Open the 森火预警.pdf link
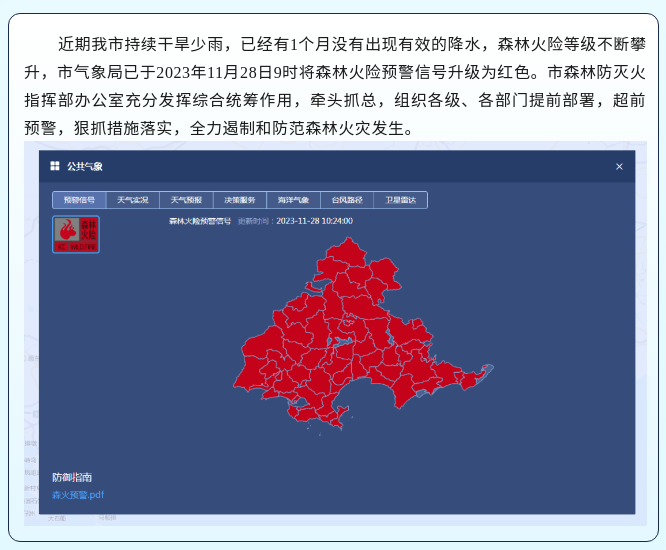666x550 pixels. [x=78, y=494]
